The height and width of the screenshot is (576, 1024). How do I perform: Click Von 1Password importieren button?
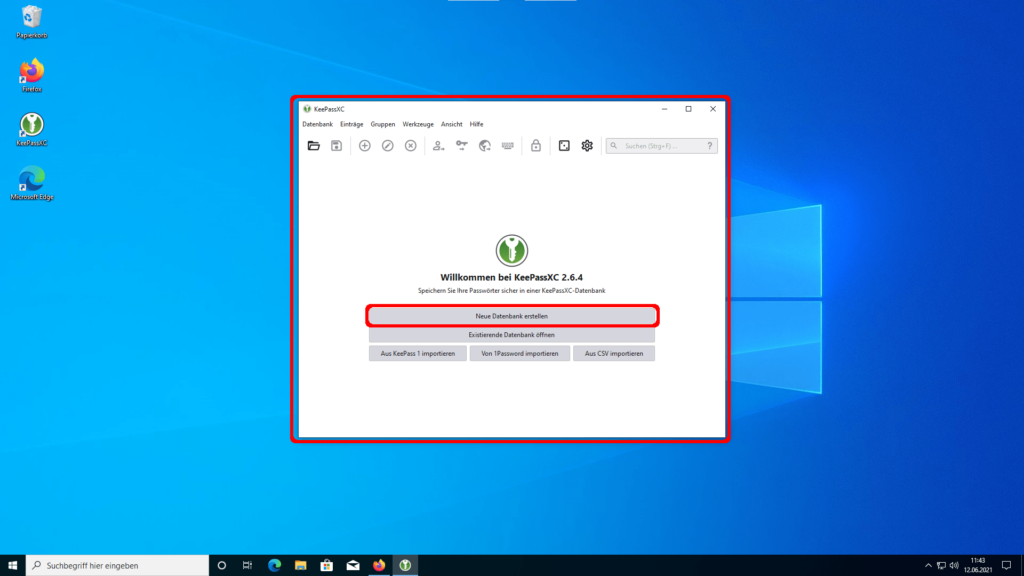click(x=520, y=353)
